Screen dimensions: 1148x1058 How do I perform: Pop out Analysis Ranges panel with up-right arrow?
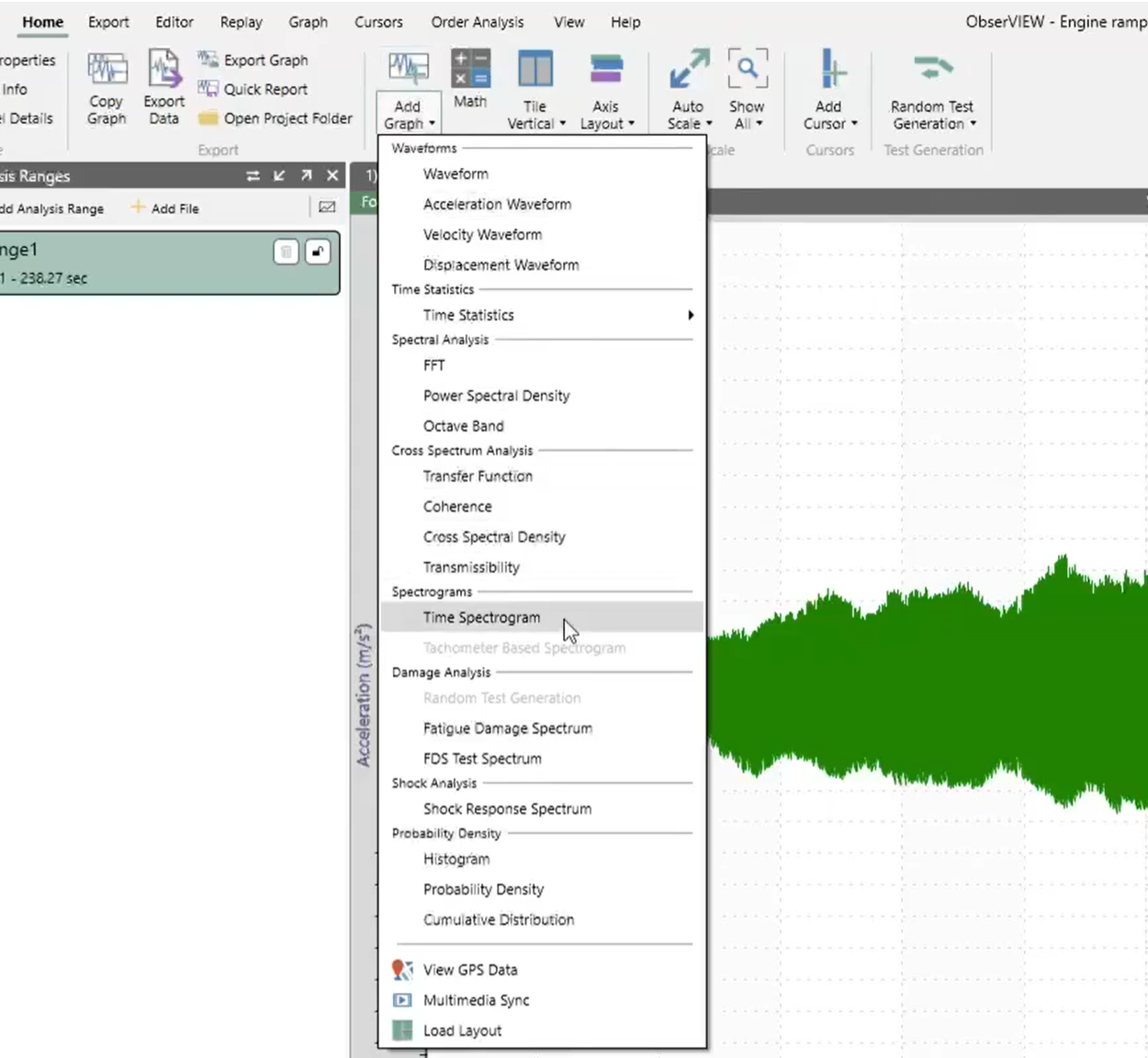click(306, 175)
